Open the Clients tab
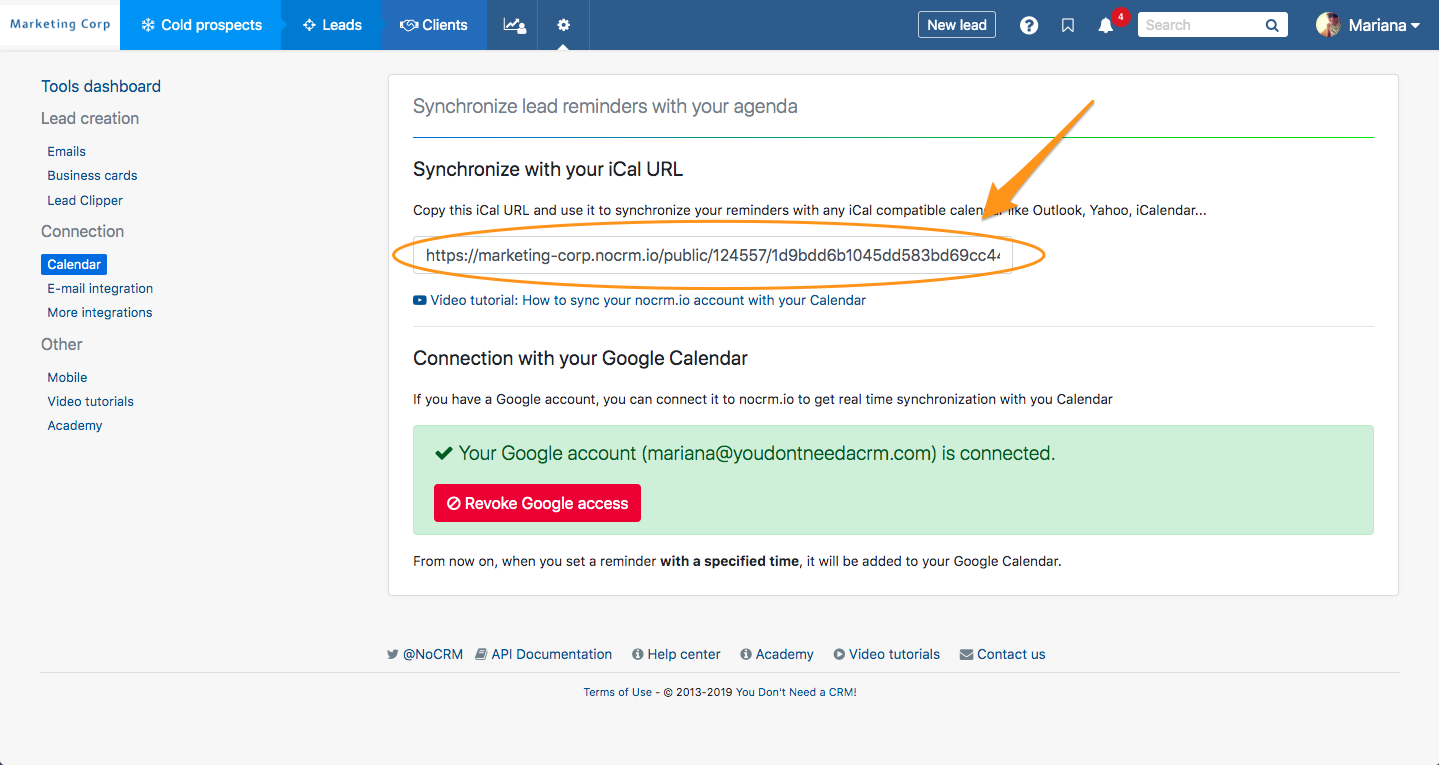Image resolution: width=1439 pixels, height=765 pixels. (x=434, y=25)
